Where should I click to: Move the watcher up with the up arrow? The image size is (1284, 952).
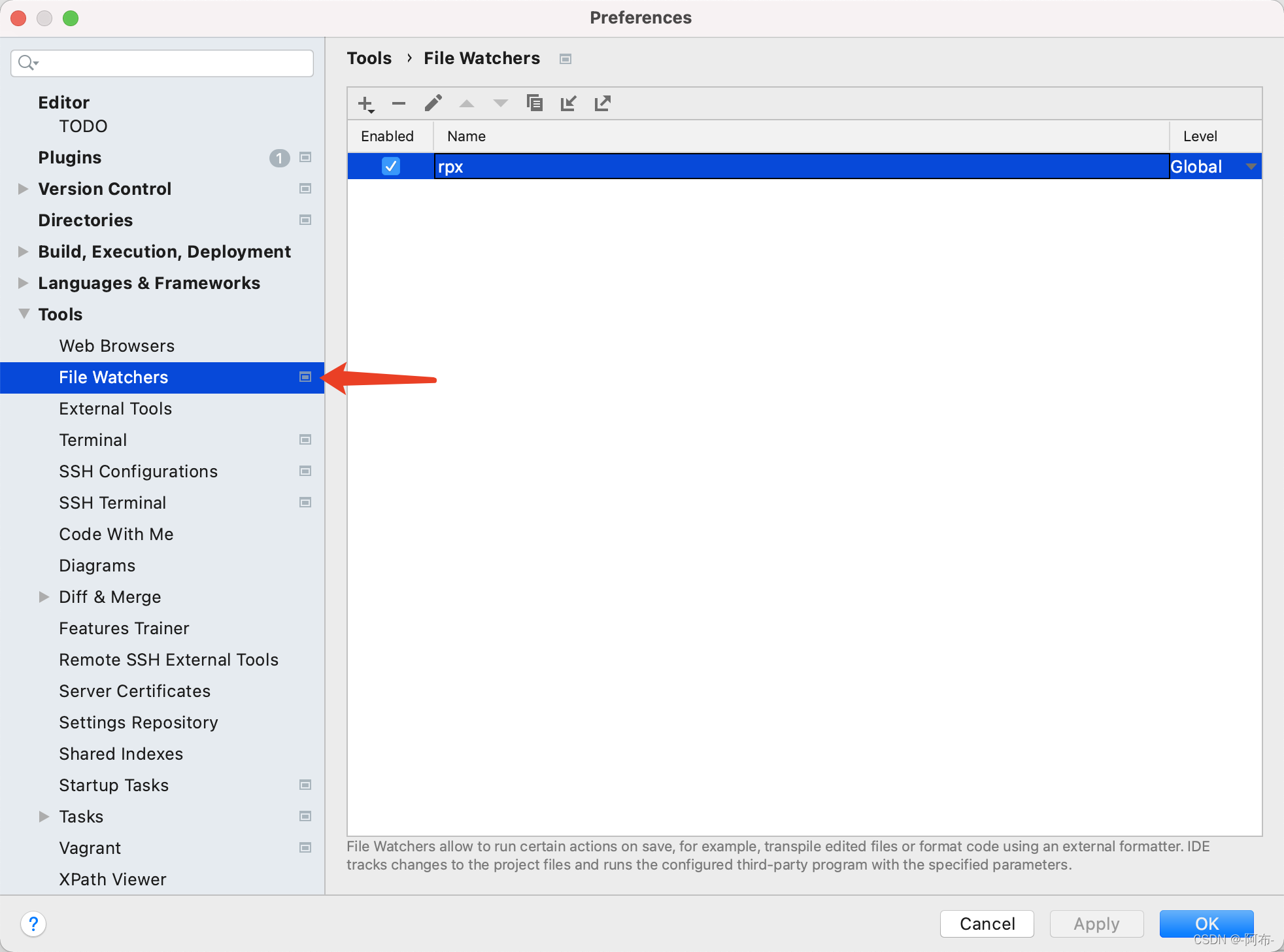[x=466, y=103]
